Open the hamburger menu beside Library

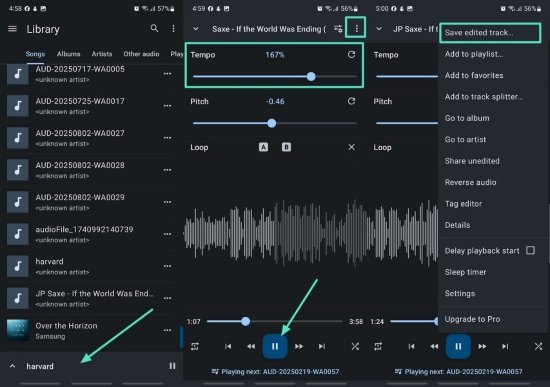click(12, 29)
